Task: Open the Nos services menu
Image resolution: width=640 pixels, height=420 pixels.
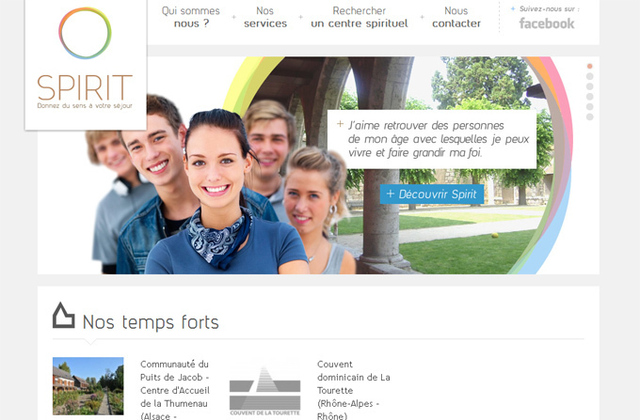Action: click(x=265, y=17)
